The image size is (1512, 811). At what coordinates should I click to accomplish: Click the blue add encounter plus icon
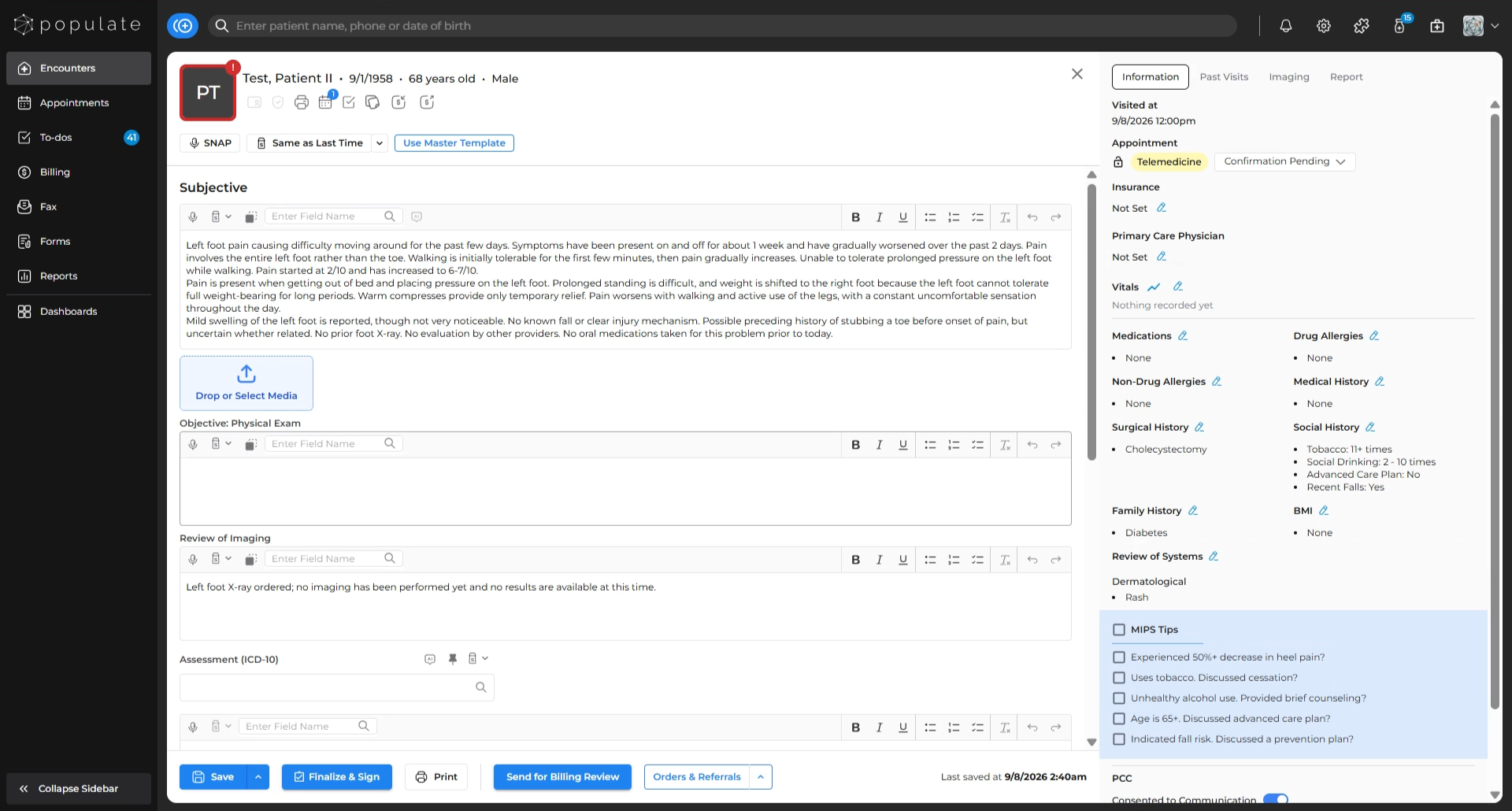pyautogui.click(x=183, y=26)
